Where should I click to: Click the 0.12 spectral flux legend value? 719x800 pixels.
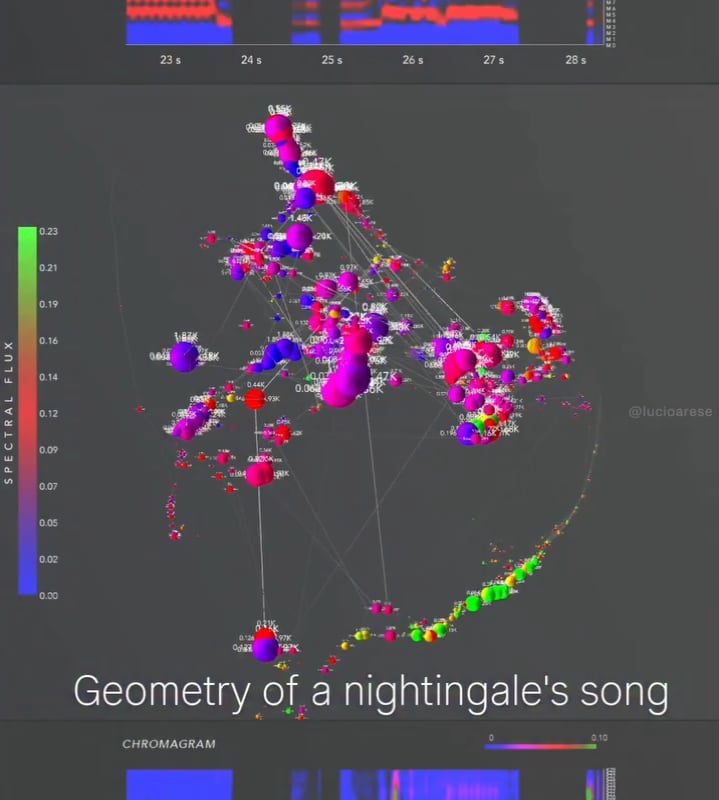[48, 413]
